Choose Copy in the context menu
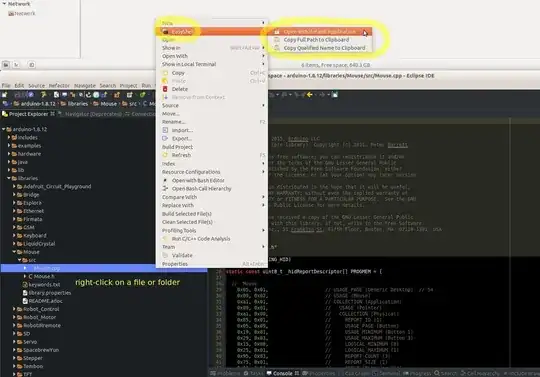Screen dimensions: 540x377 212,73
